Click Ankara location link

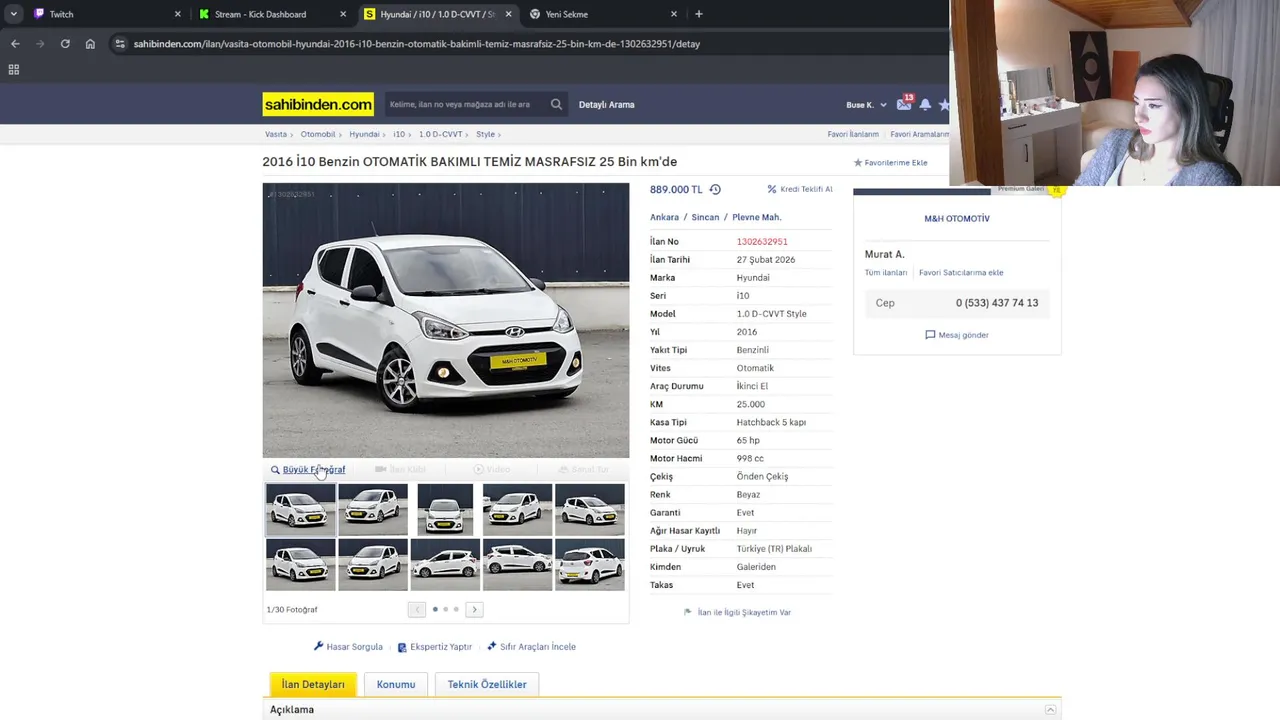point(664,217)
